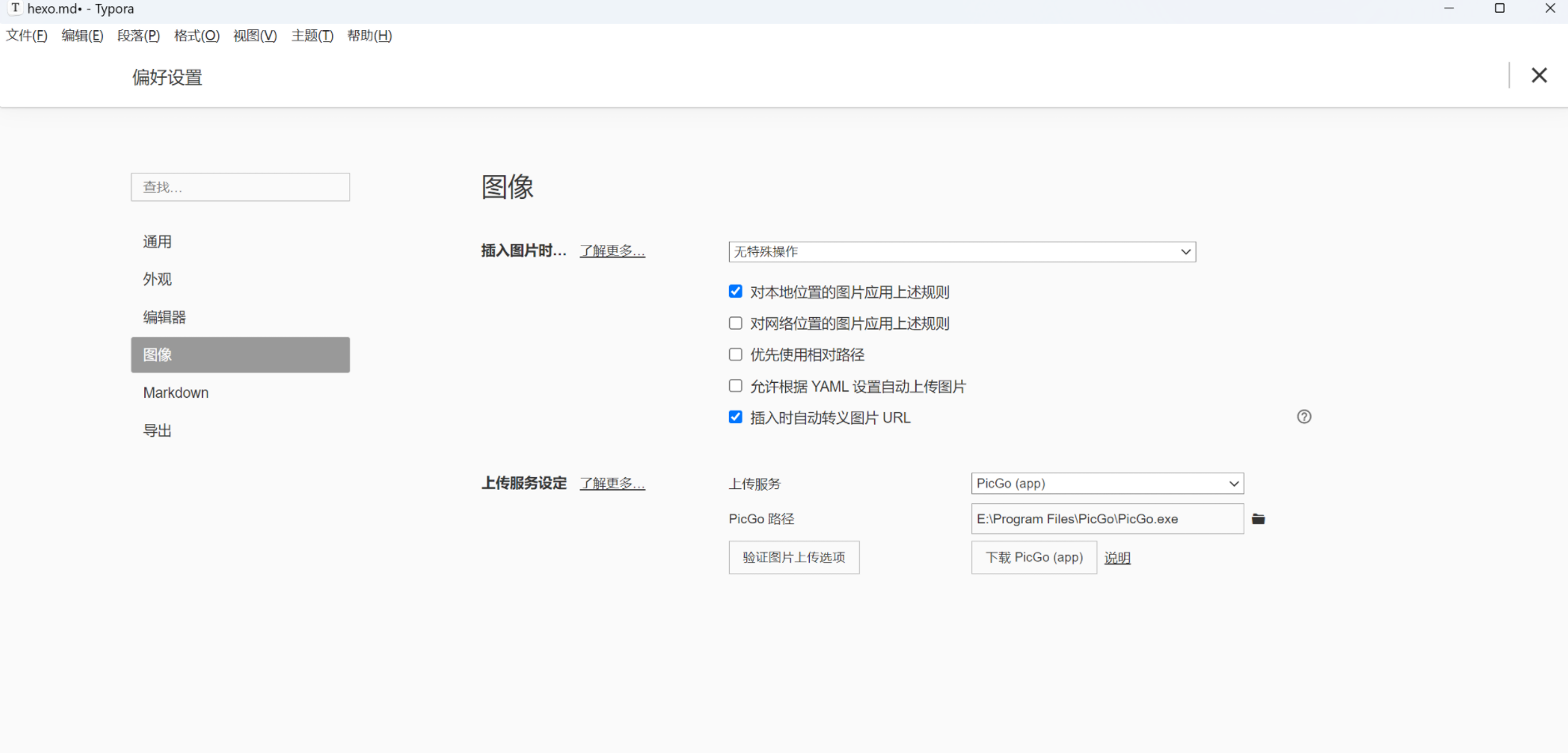Open the 无特殊操作 image insert dropdown
The image size is (1568, 753).
(x=962, y=252)
